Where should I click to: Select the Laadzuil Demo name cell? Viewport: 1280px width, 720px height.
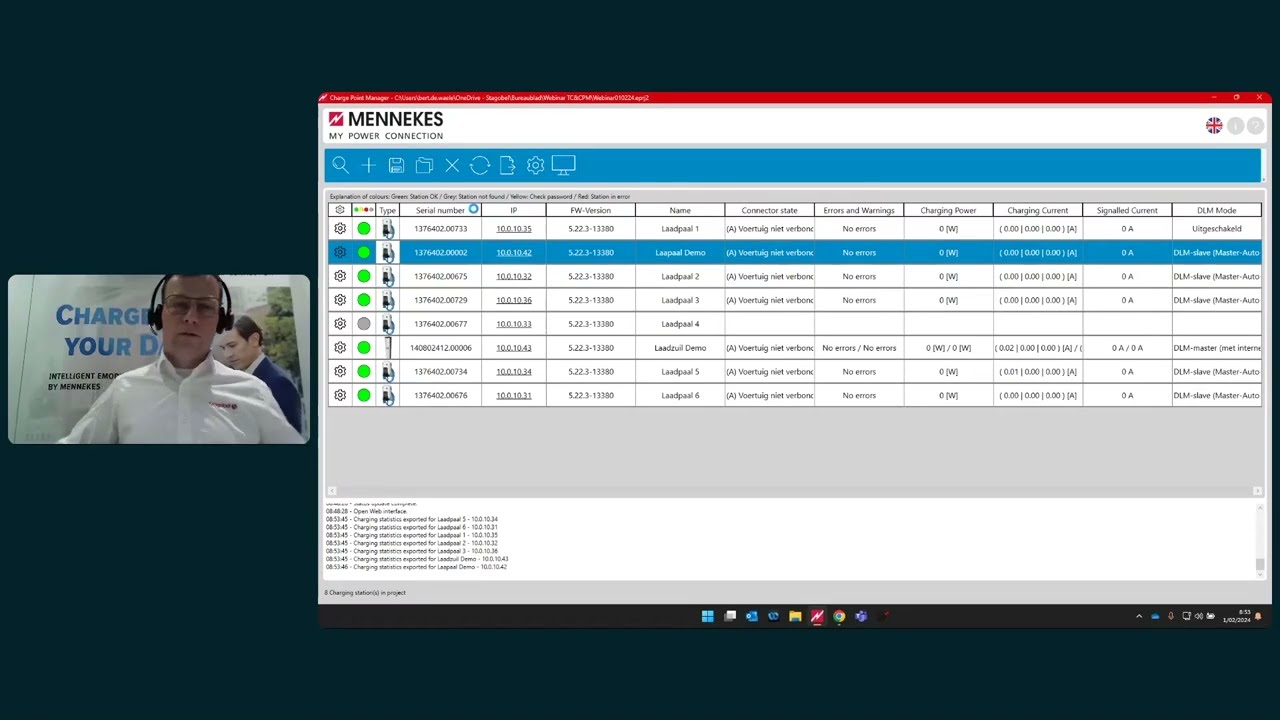(680, 348)
